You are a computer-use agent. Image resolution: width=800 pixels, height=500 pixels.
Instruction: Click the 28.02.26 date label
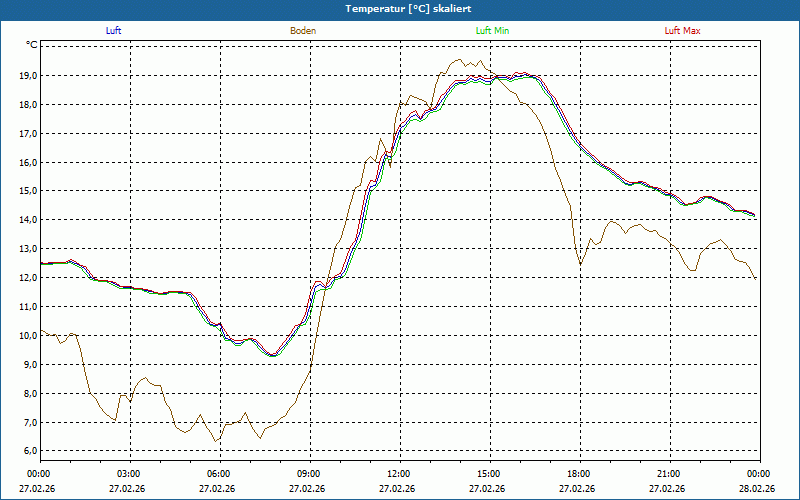pyautogui.click(x=757, y=489)
